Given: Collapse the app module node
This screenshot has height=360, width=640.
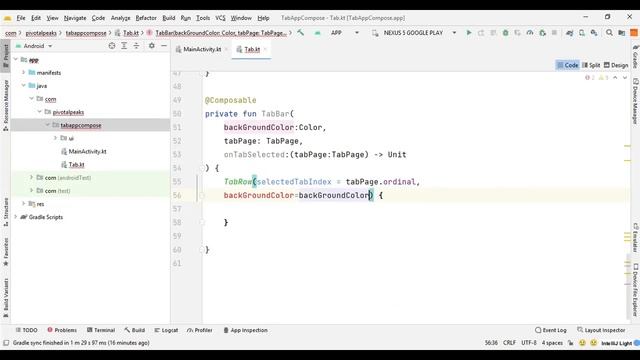Looking at the screenshot, I should (16, 60).
